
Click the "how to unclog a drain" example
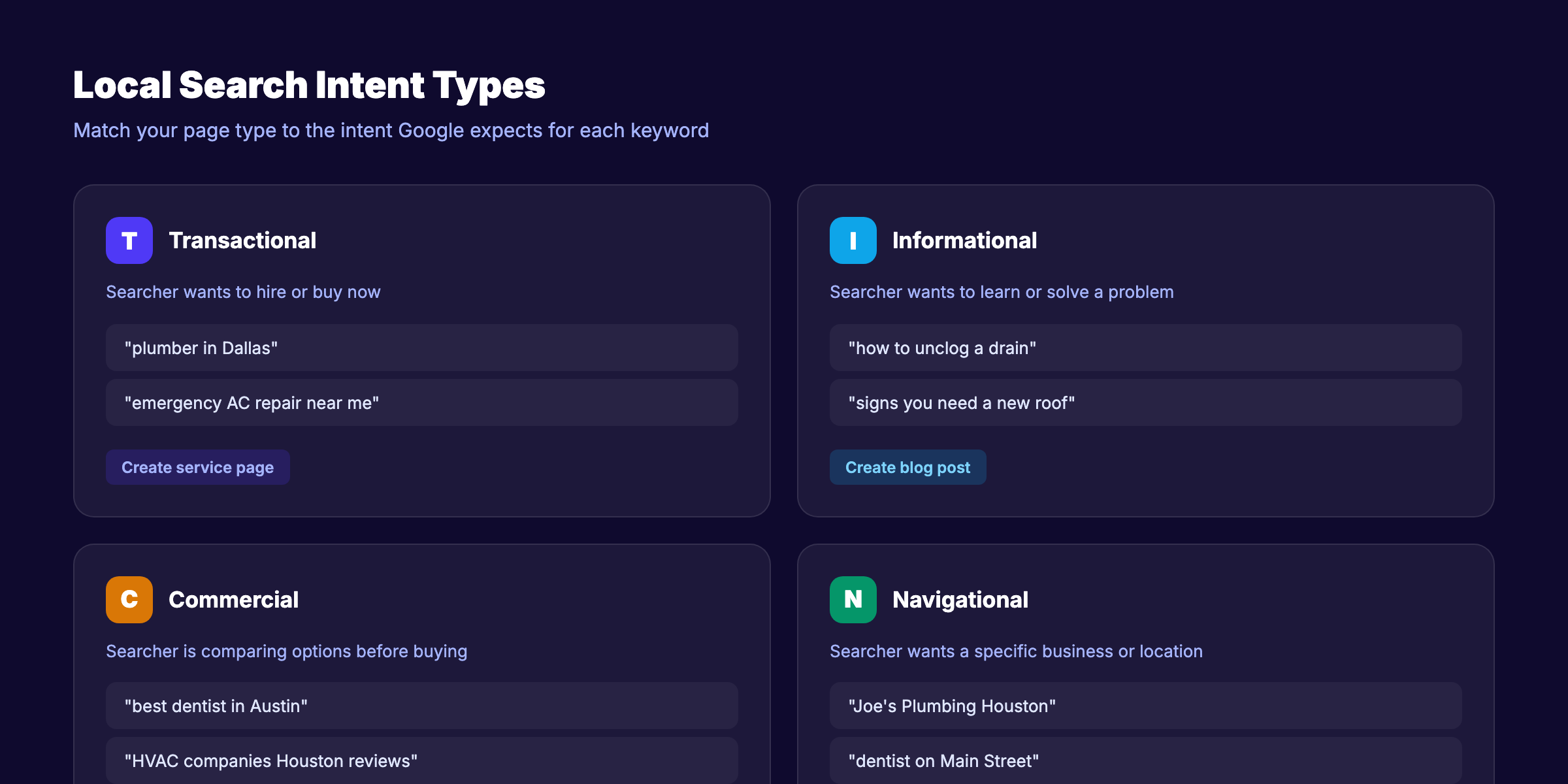tap(1145, 348)
